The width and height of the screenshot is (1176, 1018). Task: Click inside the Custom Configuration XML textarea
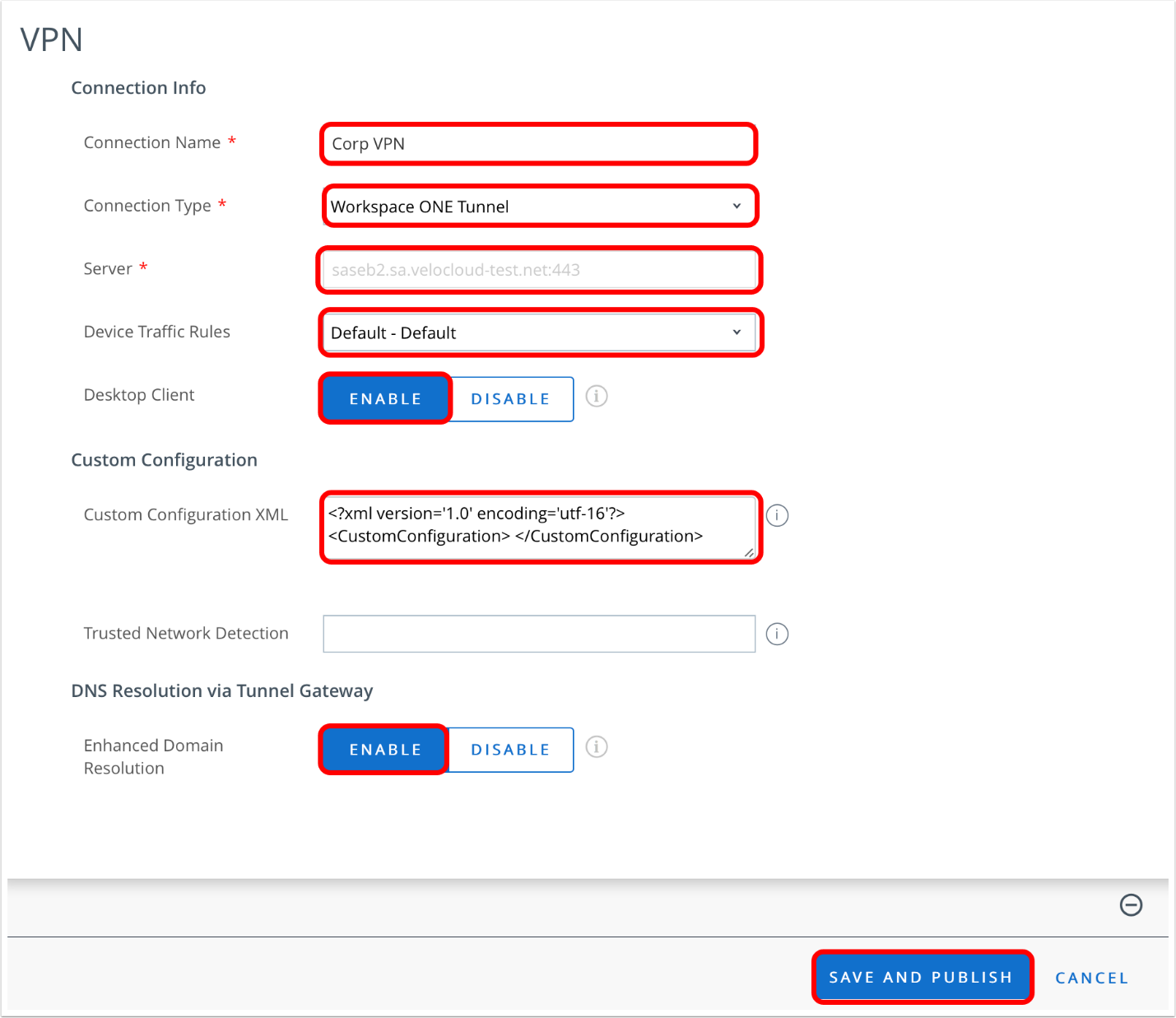click(538, 527)
